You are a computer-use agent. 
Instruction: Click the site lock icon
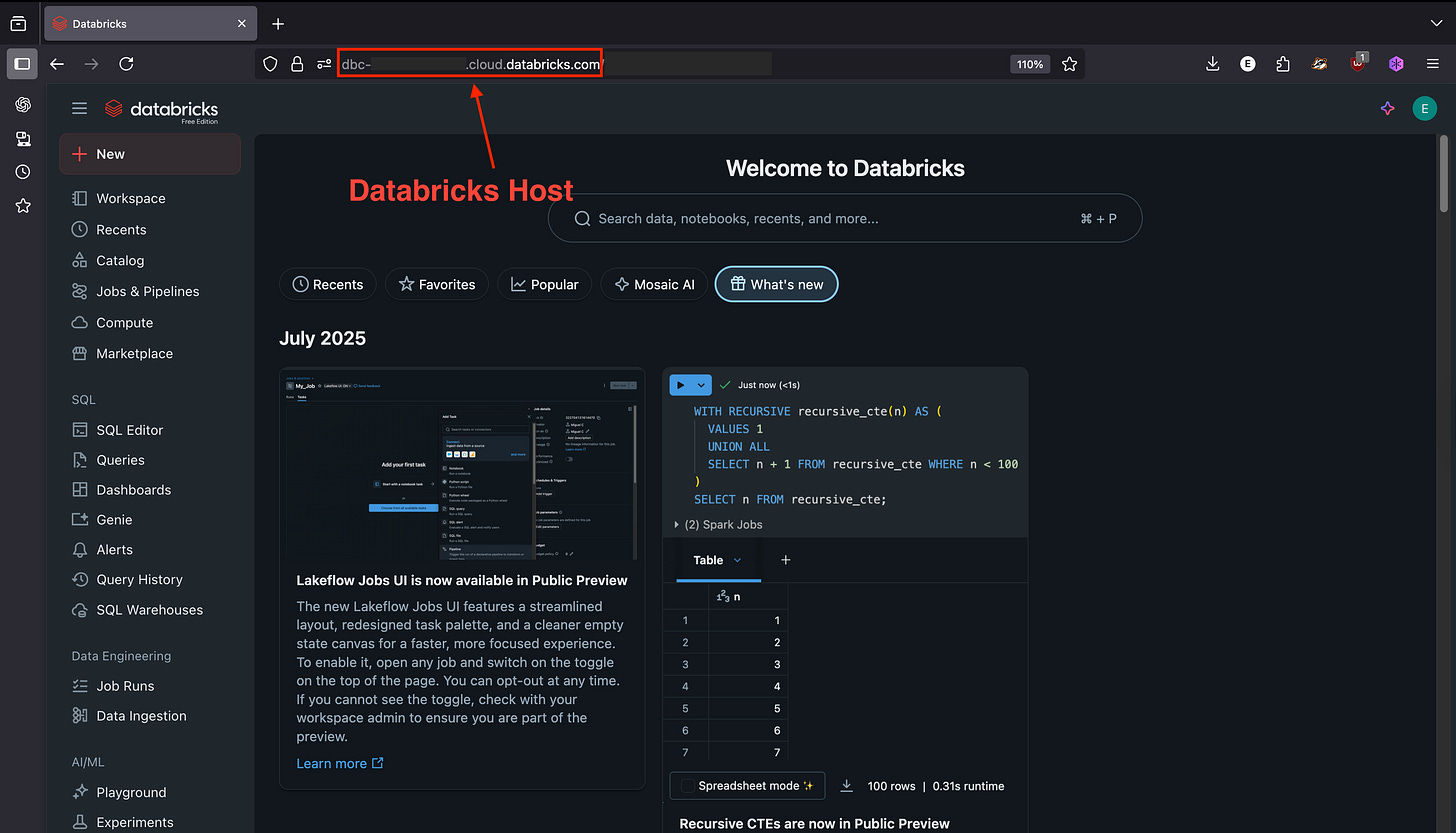point(297,64)
